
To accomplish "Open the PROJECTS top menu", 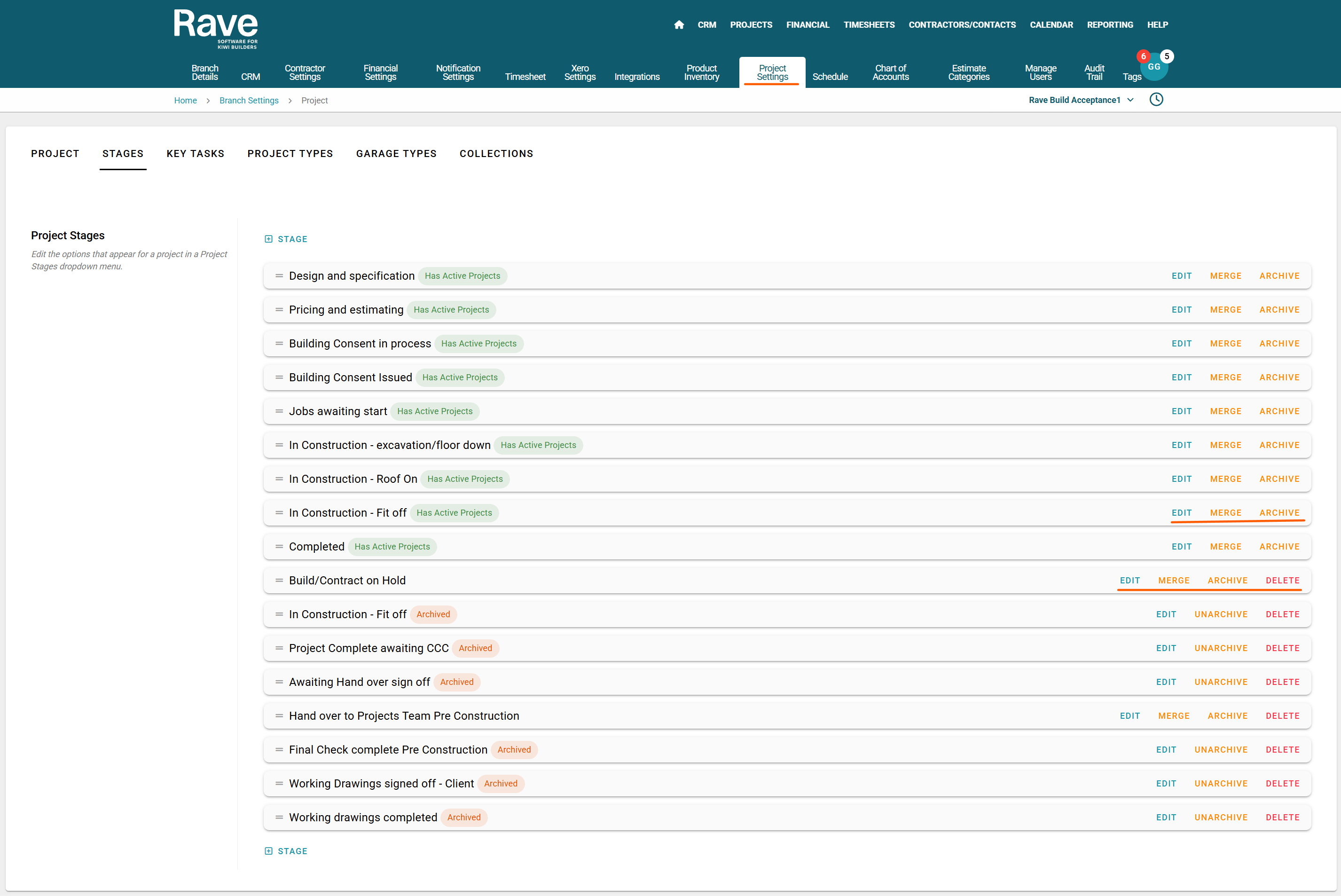I will click(750, 24).
